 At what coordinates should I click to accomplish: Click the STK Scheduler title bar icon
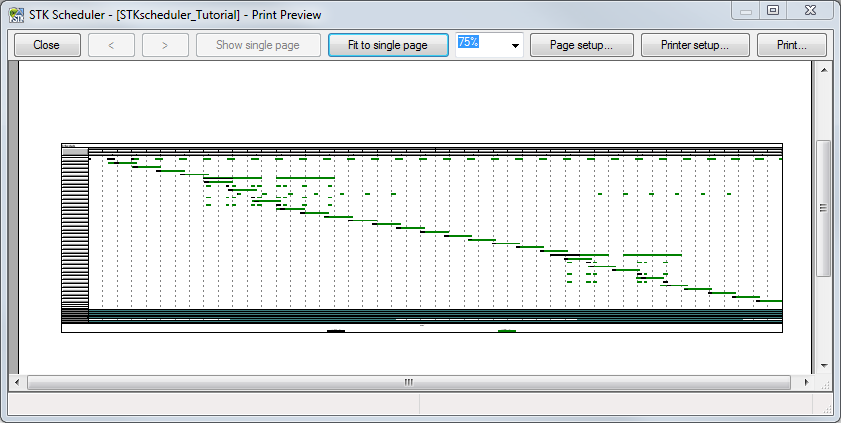tap(16, 15)
